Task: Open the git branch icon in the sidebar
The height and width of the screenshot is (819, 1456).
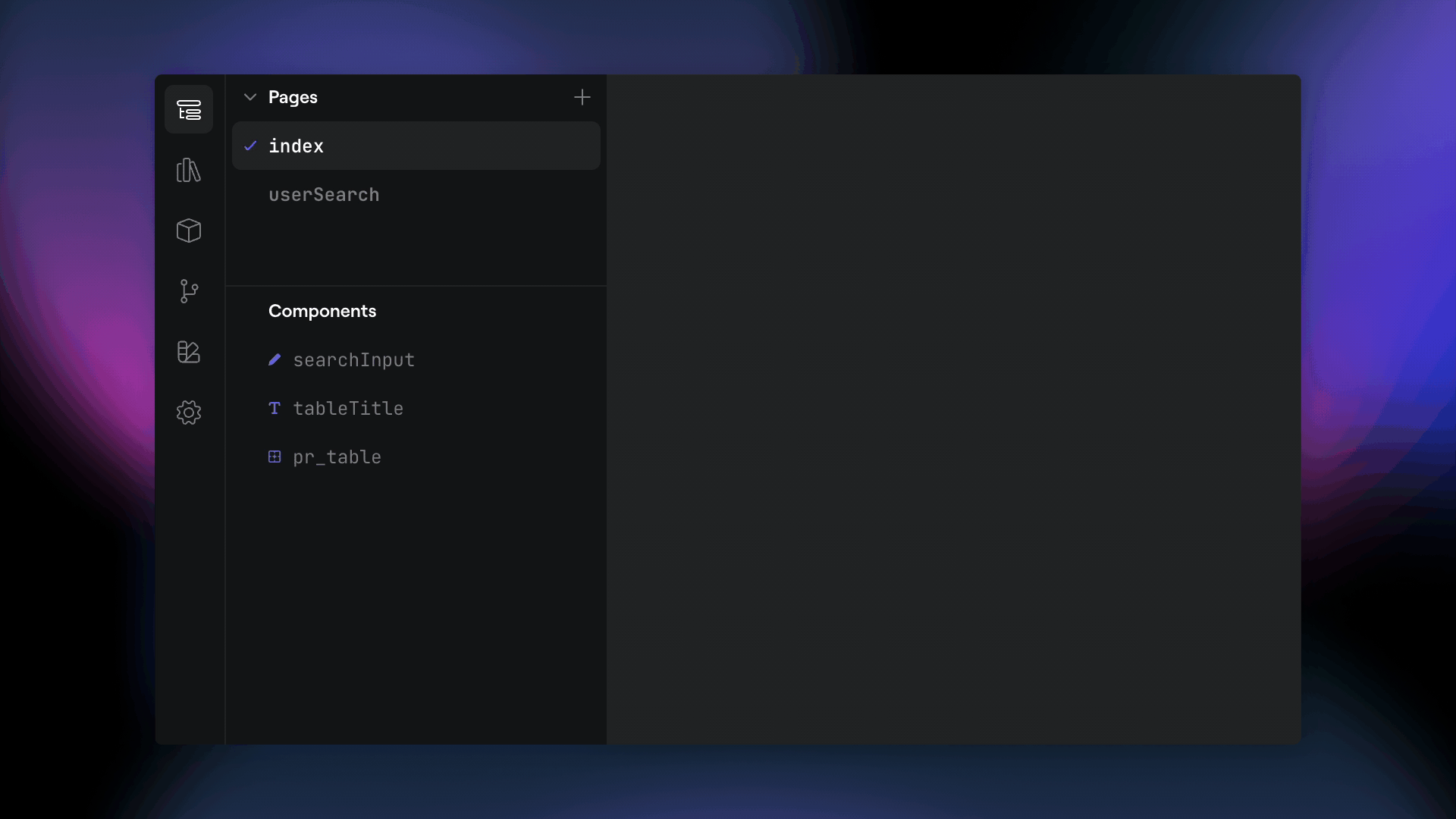Action: point(189,291)
